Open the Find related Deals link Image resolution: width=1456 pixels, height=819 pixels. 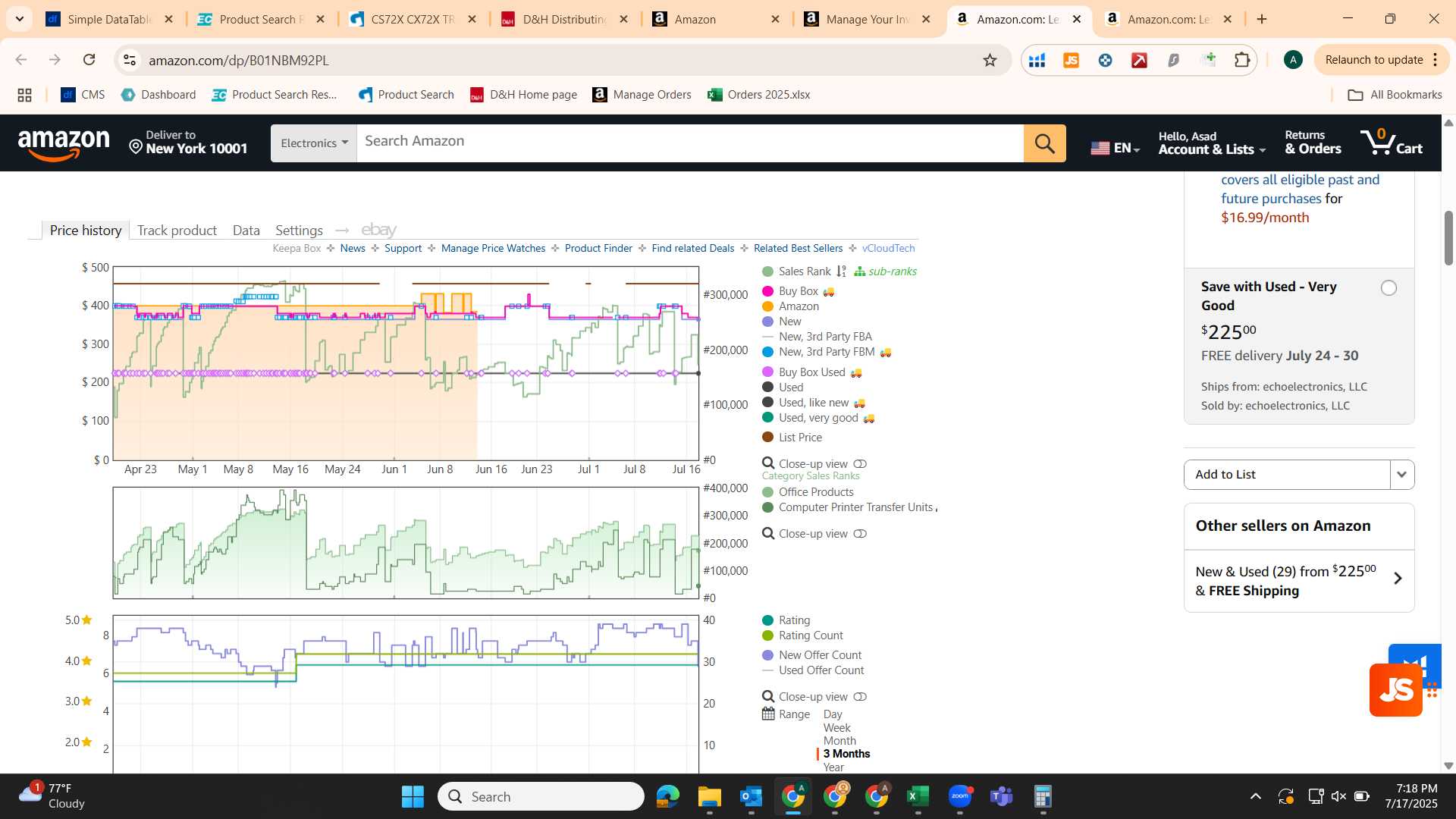(x=692, y=248)
